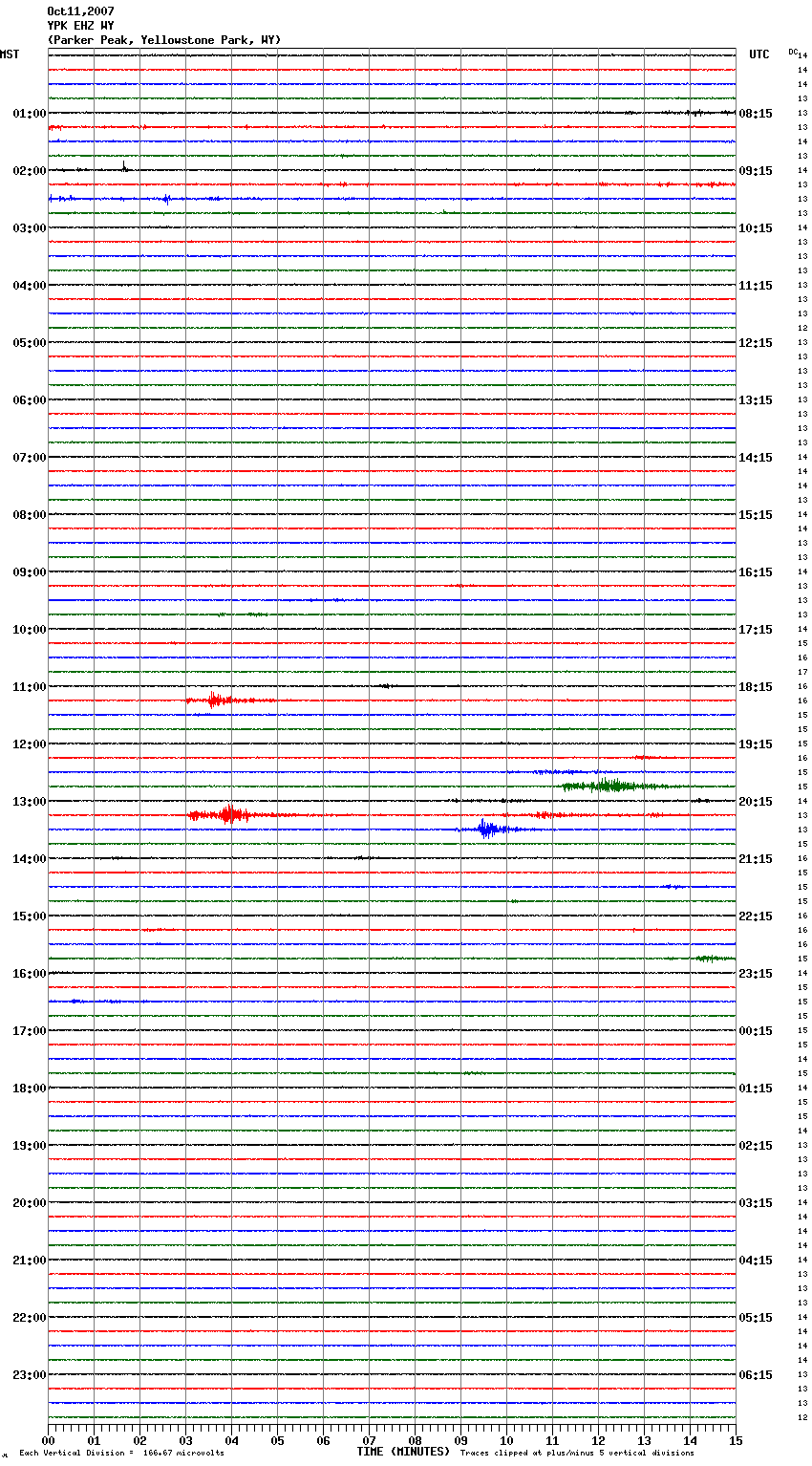Viewport: 812px width, 1466px height.
Task: Click the 16:15 UTC time label
Action: 756,572
